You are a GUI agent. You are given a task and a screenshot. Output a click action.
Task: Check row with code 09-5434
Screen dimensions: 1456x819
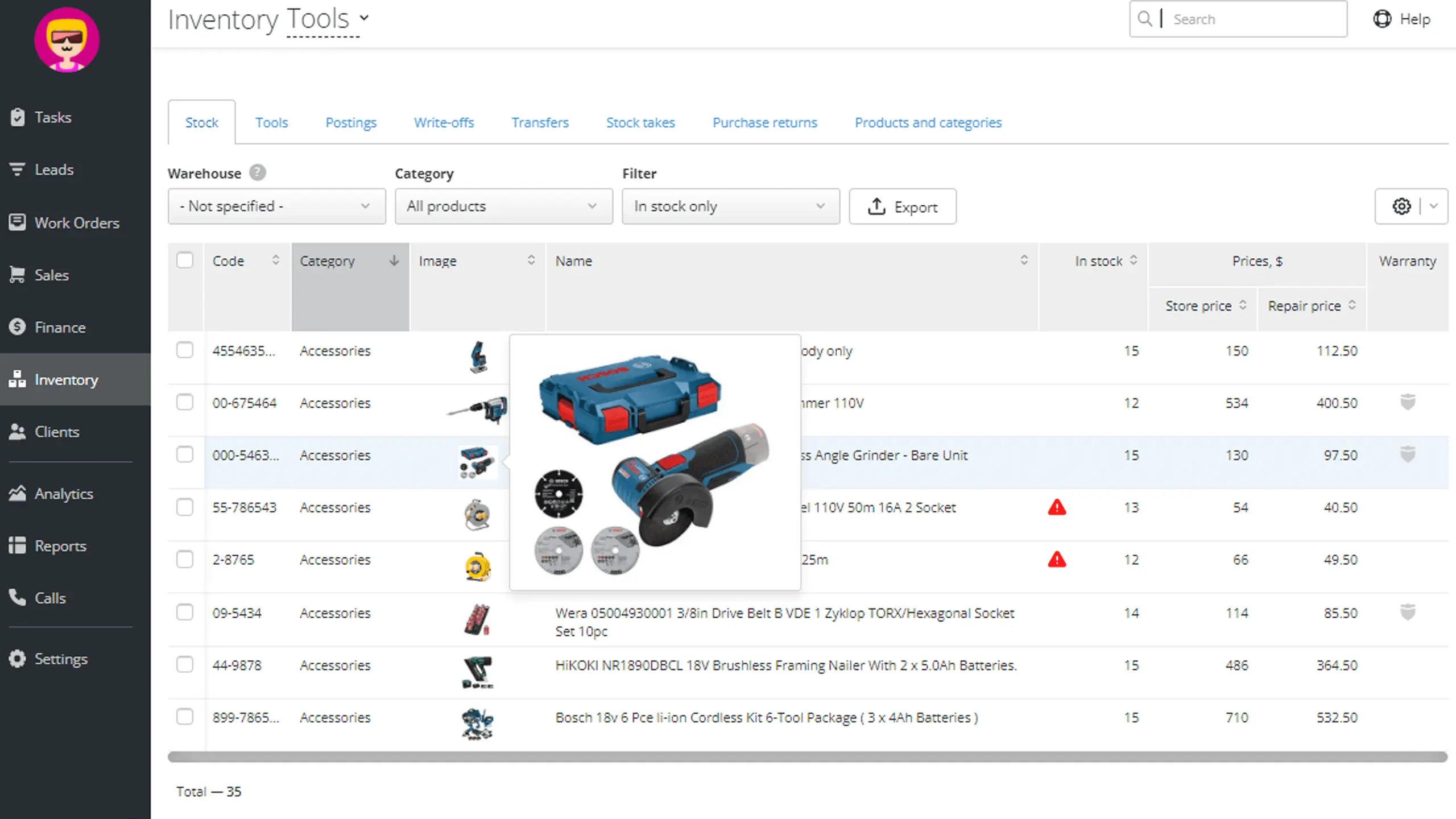coord(185,612)
